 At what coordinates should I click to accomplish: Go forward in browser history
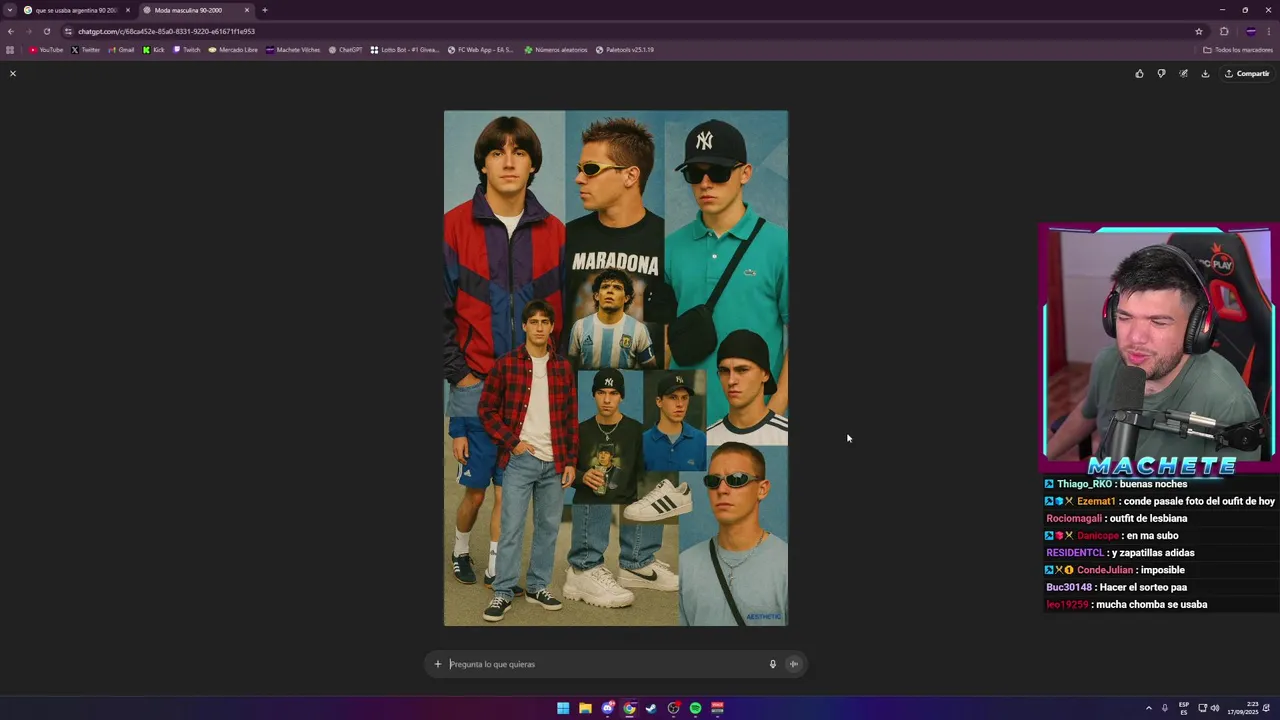click(28, 31)
